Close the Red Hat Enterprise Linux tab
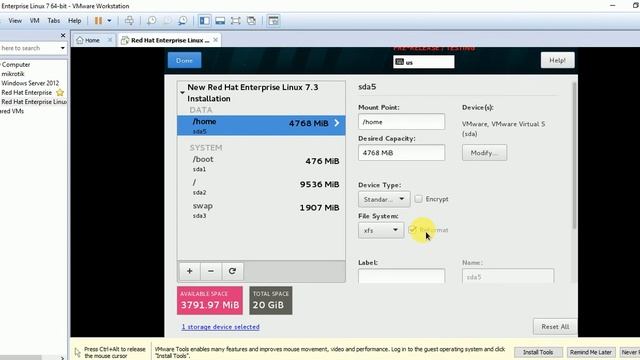 tap(216, 40)
